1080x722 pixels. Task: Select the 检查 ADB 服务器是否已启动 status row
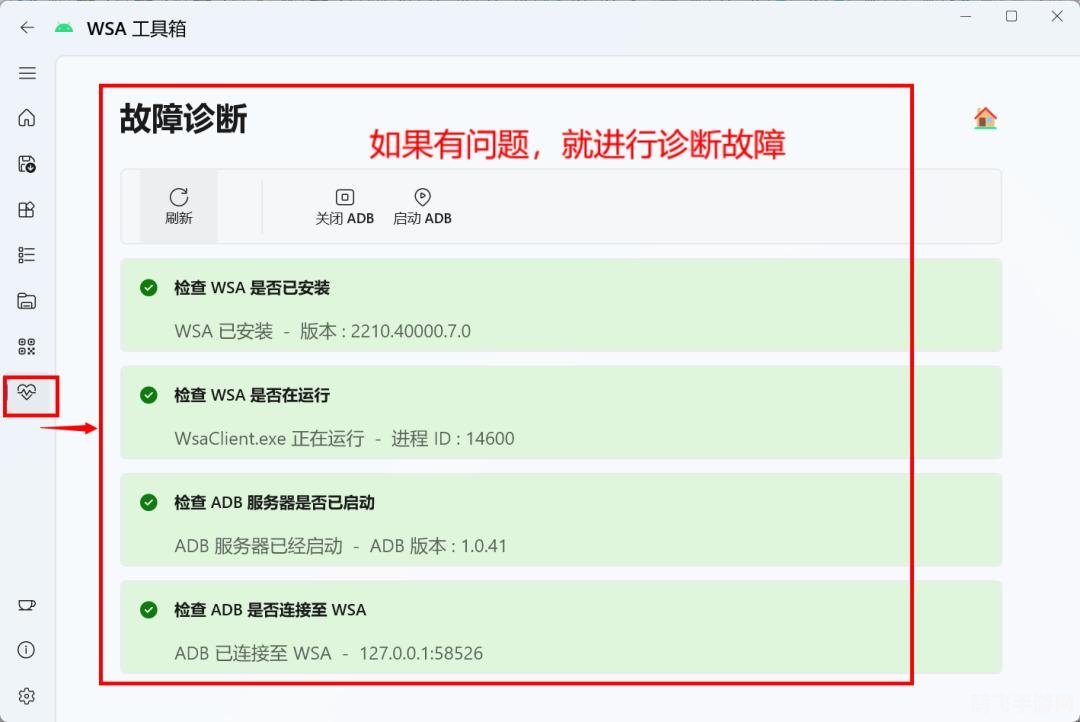pyautogui.click(x=560, y=520)
